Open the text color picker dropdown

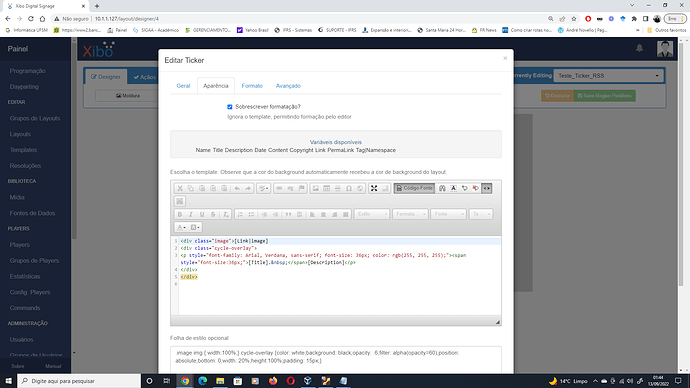coord(181,227)
